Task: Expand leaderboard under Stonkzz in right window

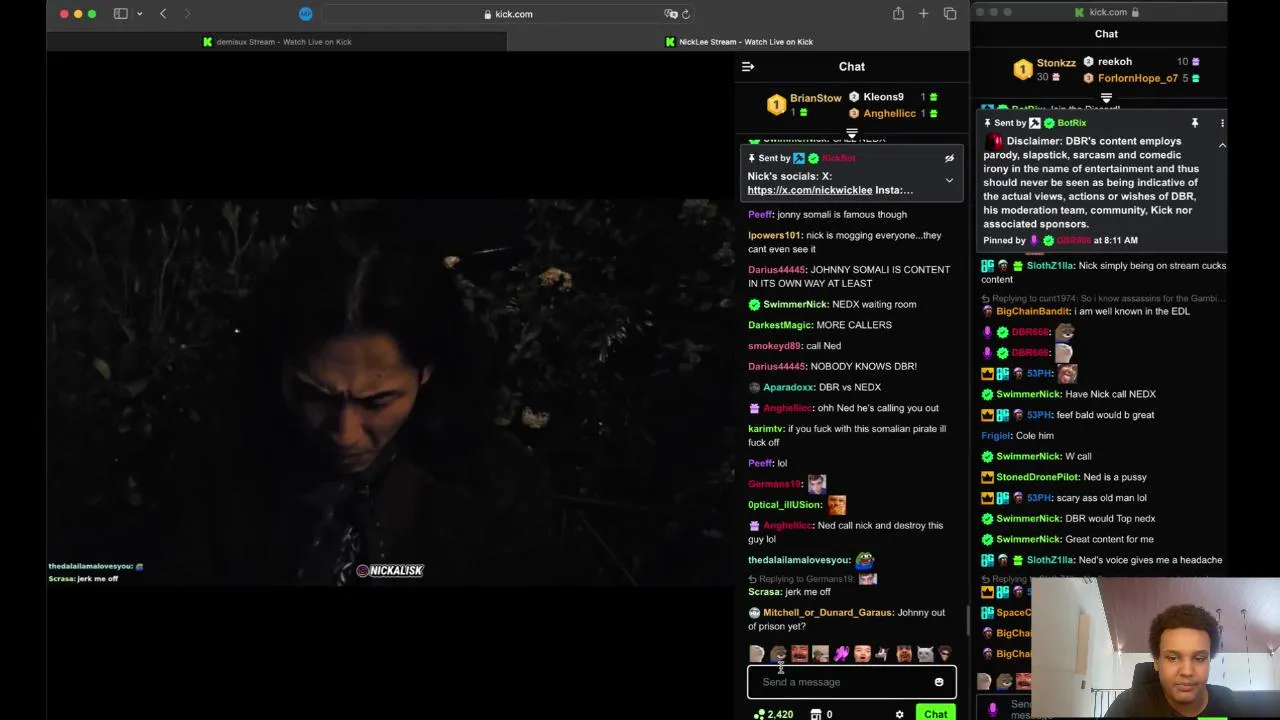Action: click(1106, 98)
